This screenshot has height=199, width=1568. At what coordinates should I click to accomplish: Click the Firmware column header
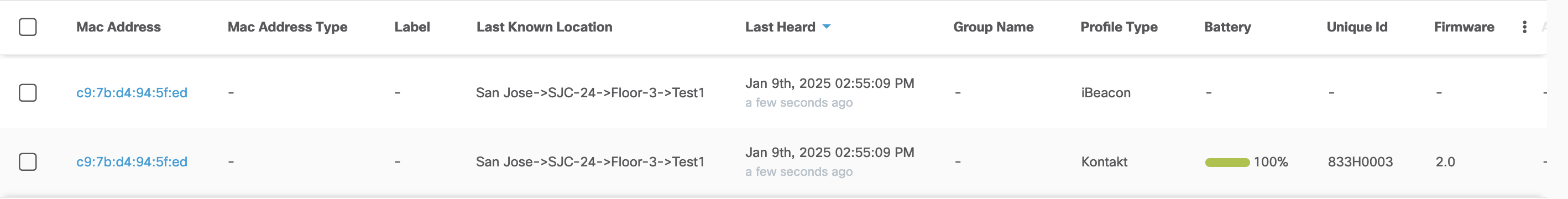[x=1464, y=27]
